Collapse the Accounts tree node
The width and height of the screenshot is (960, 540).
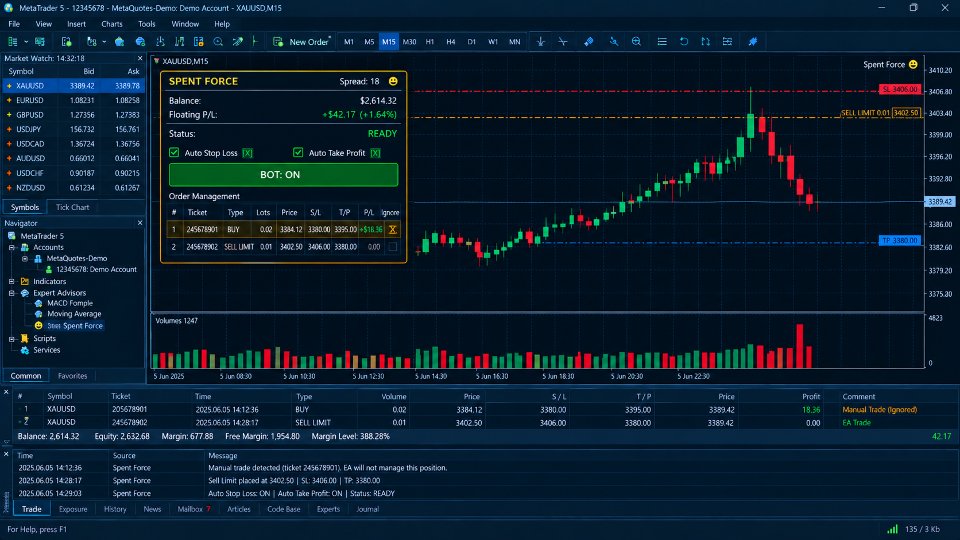click(x=12, y=247)
